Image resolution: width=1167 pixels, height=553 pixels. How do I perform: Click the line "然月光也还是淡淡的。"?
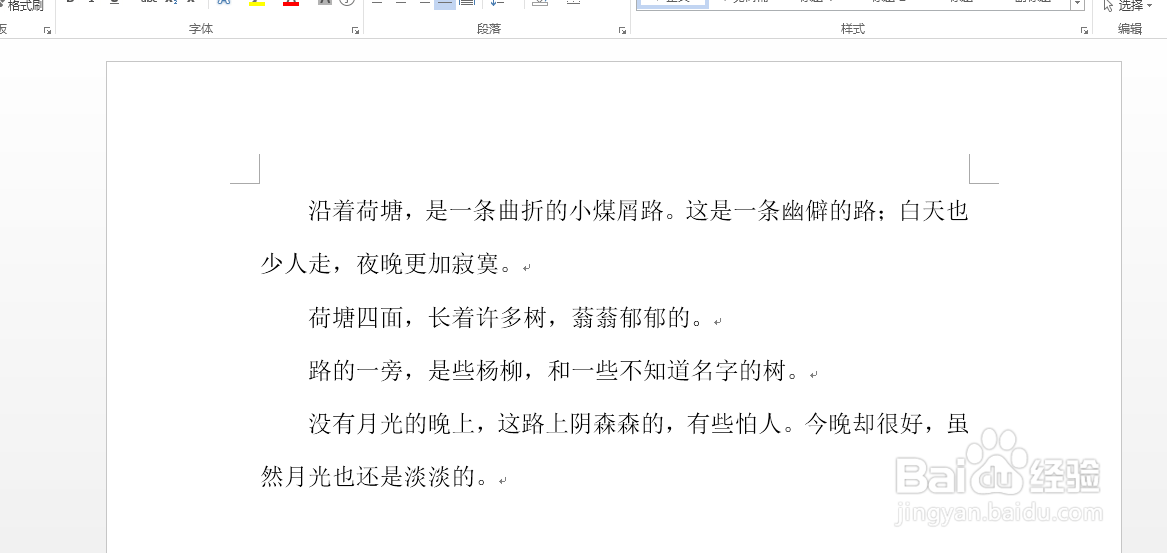point(376,476)
